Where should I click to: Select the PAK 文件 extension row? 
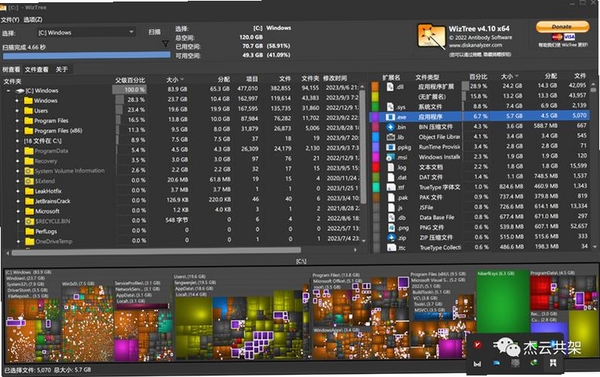482,197
